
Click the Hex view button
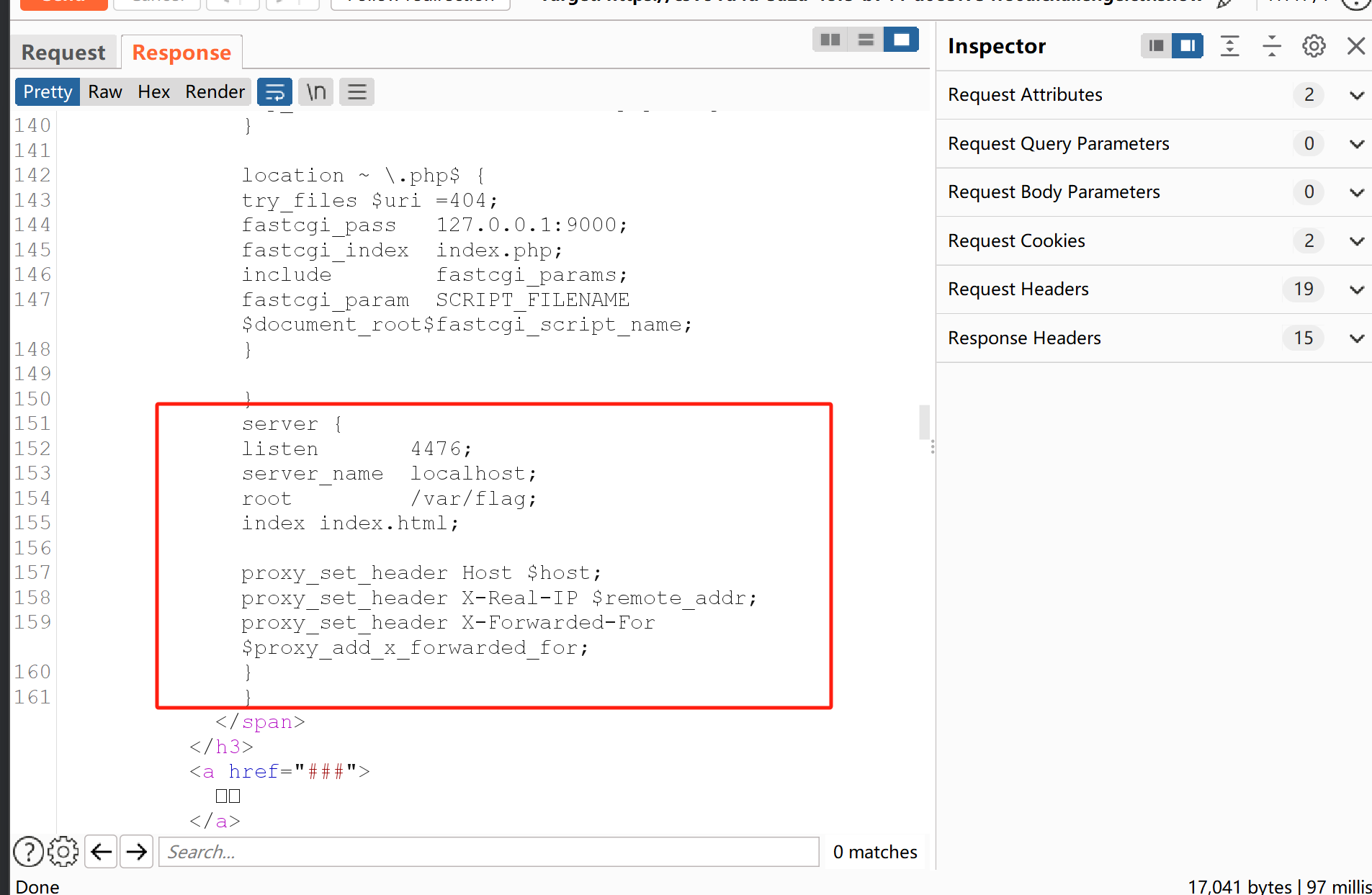(x=153, y=92)
